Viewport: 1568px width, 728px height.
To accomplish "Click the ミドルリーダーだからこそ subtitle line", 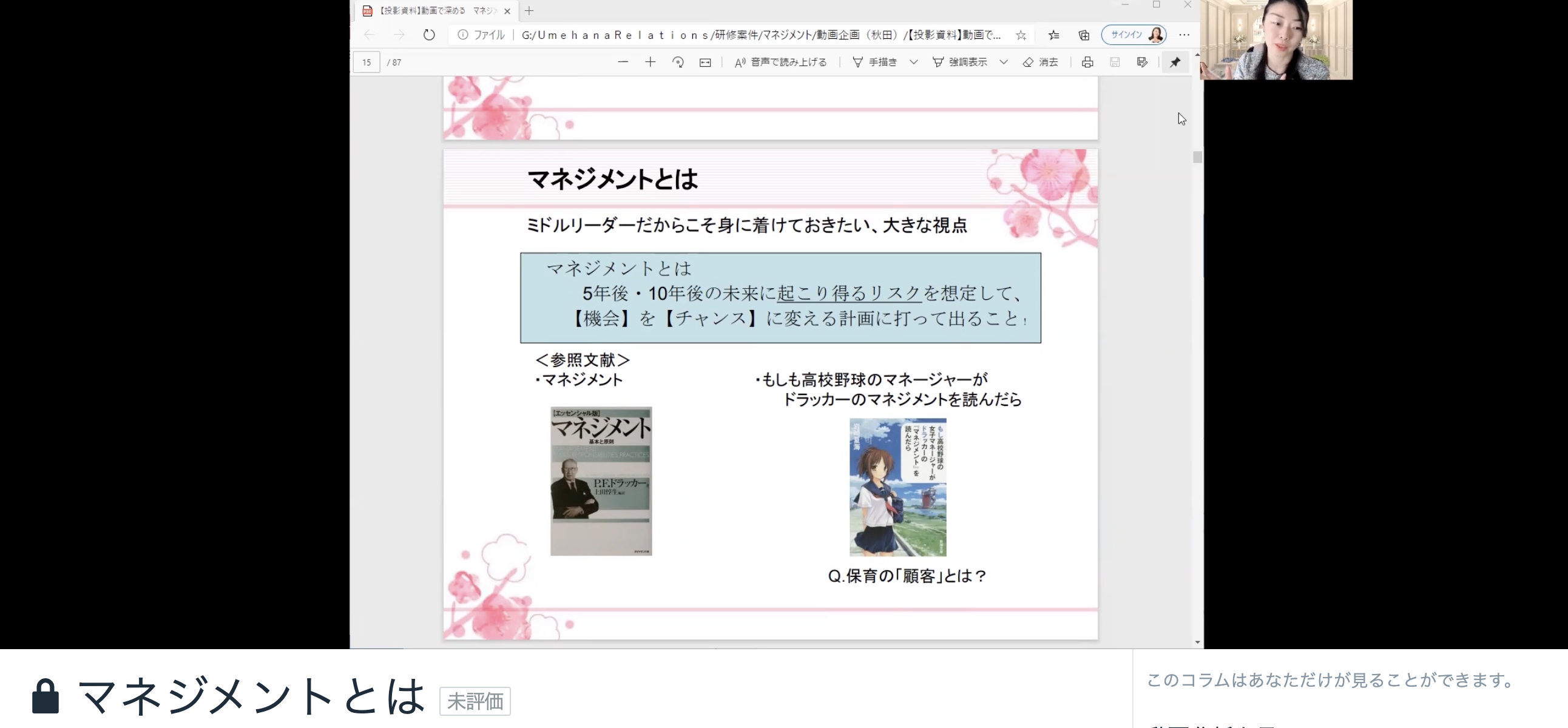I will point(746,226).
